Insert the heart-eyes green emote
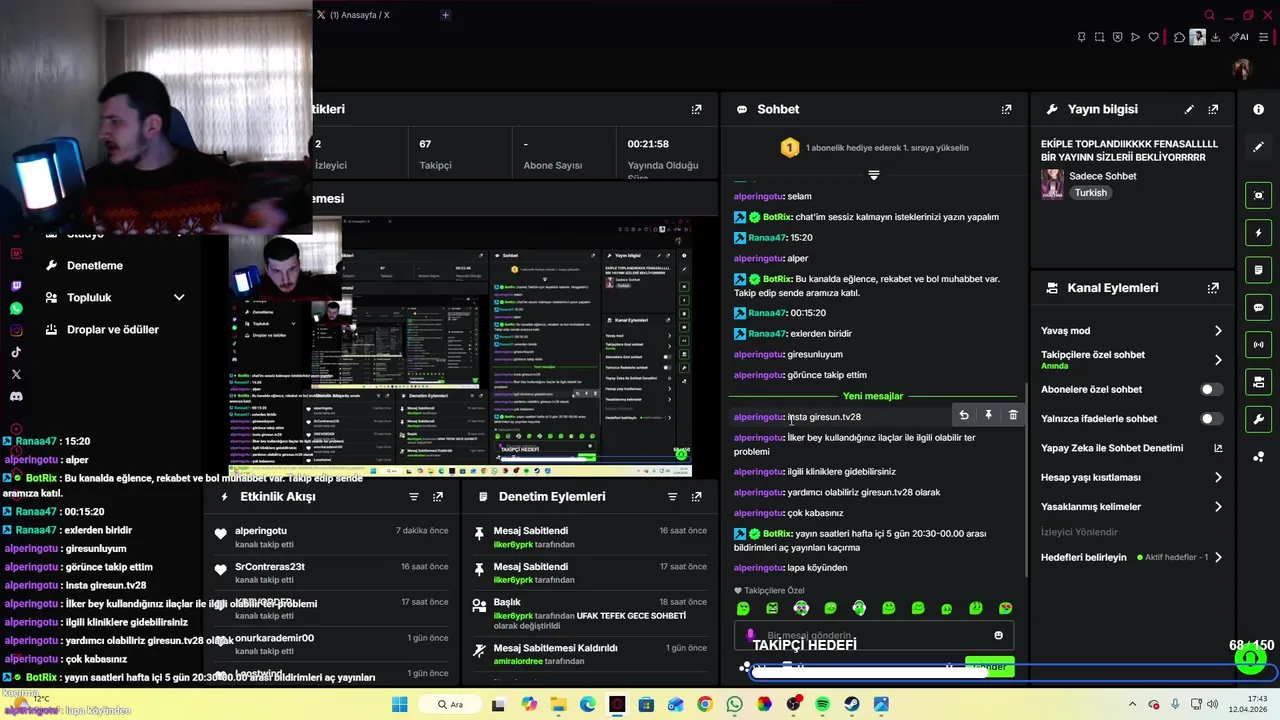 [x=1005, y=608]
